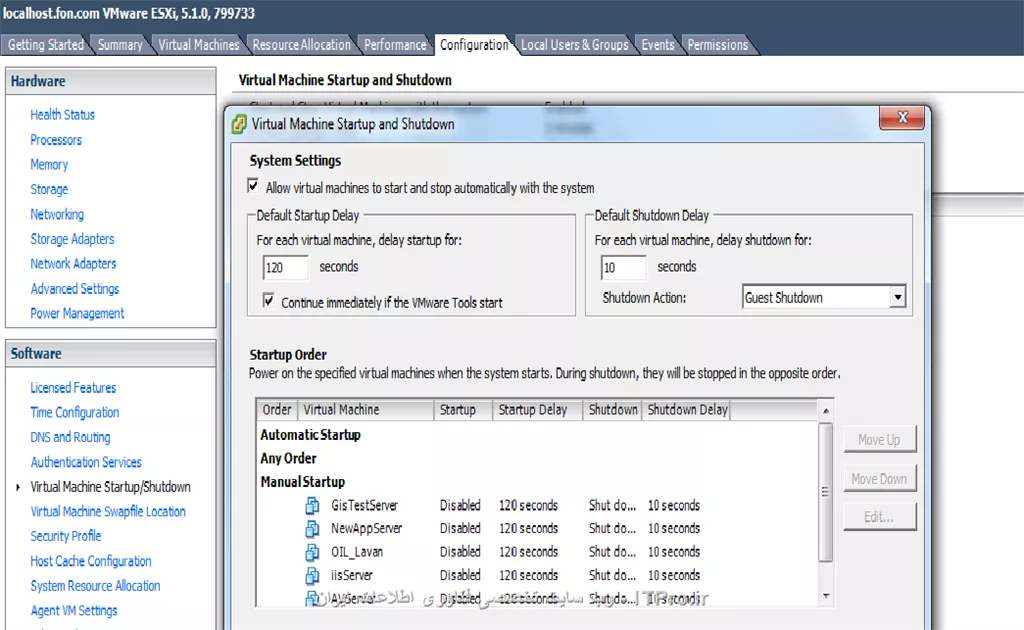Screen dimensions: 1024x630
Task: Click the Order column header
Action: 277,410
